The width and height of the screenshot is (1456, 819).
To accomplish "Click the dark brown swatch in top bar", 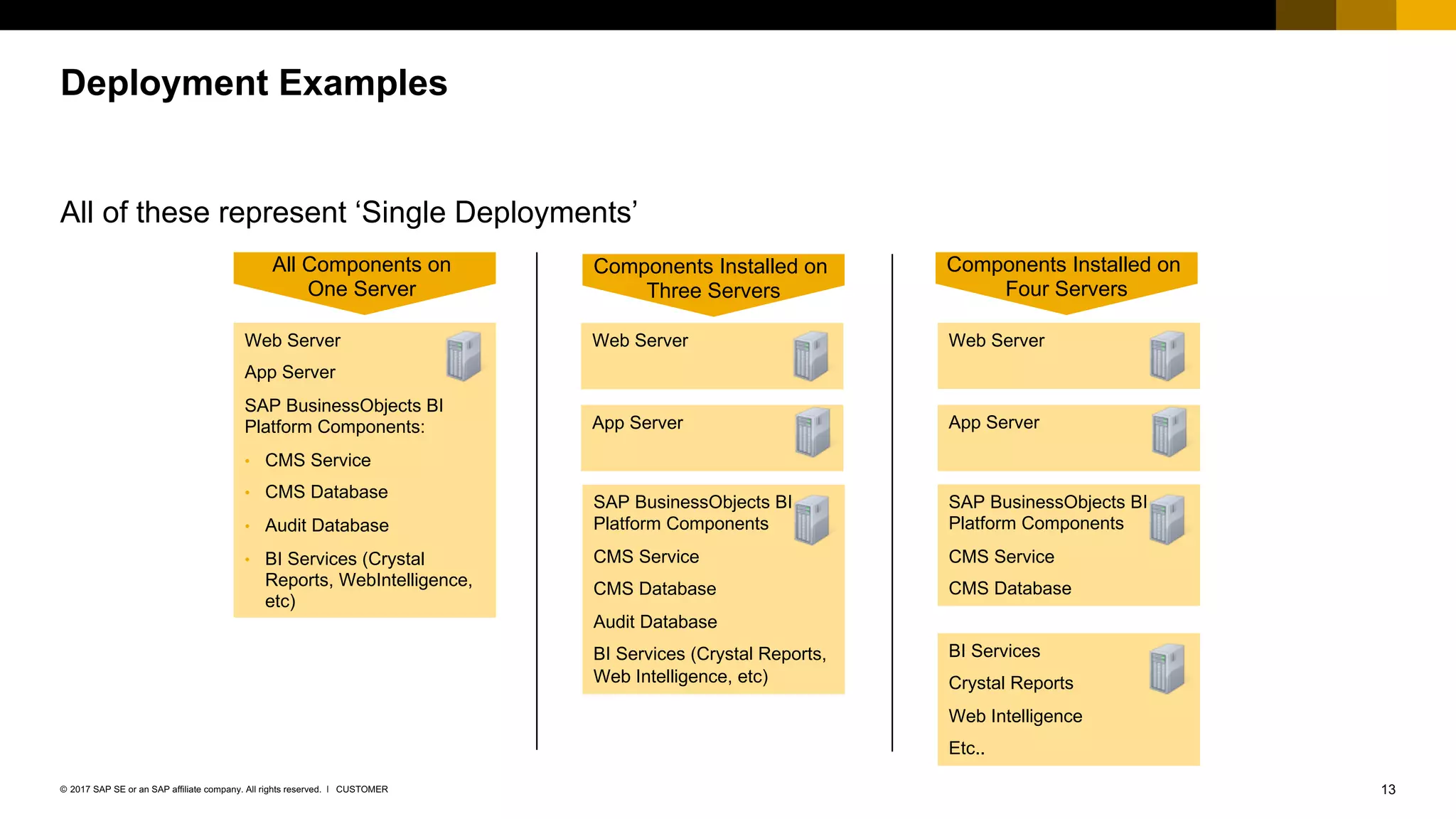I will (x=1305, y=15).
